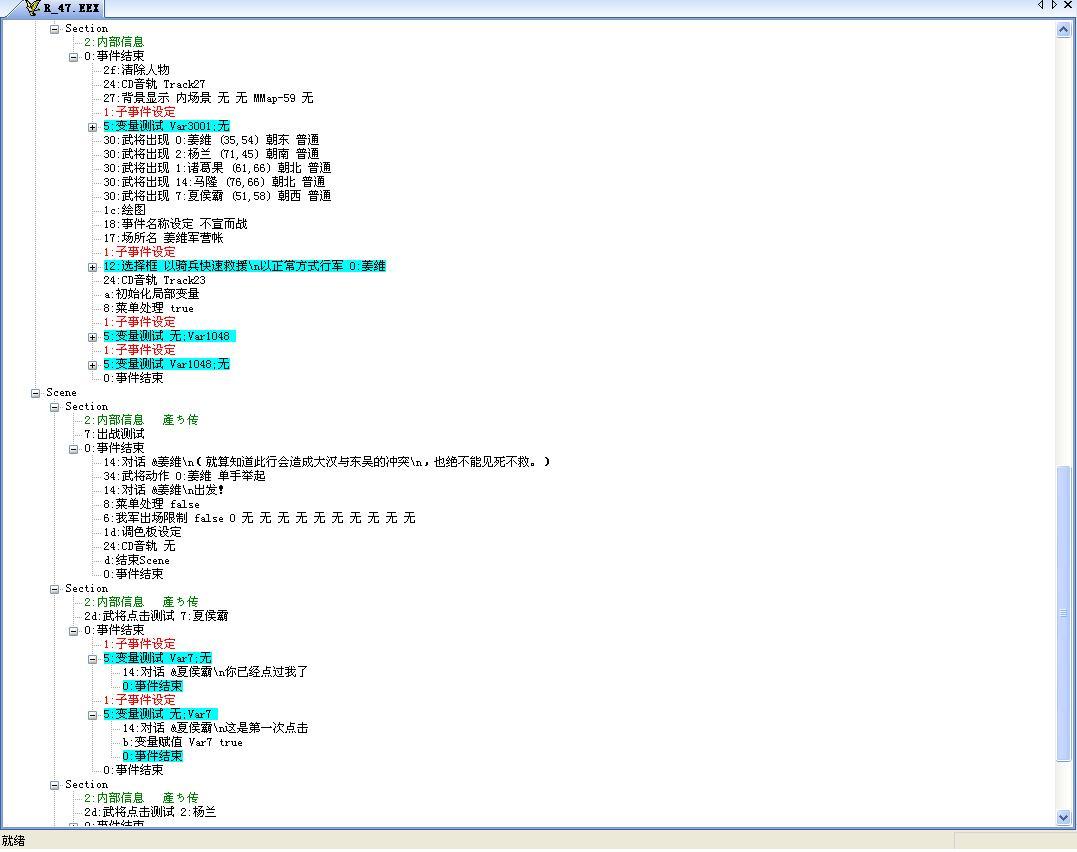This screenshot has height=852, width=1077.
Task: Select 2f:清除人物 row
Action: pyautogui.click(x=136, y=70)
